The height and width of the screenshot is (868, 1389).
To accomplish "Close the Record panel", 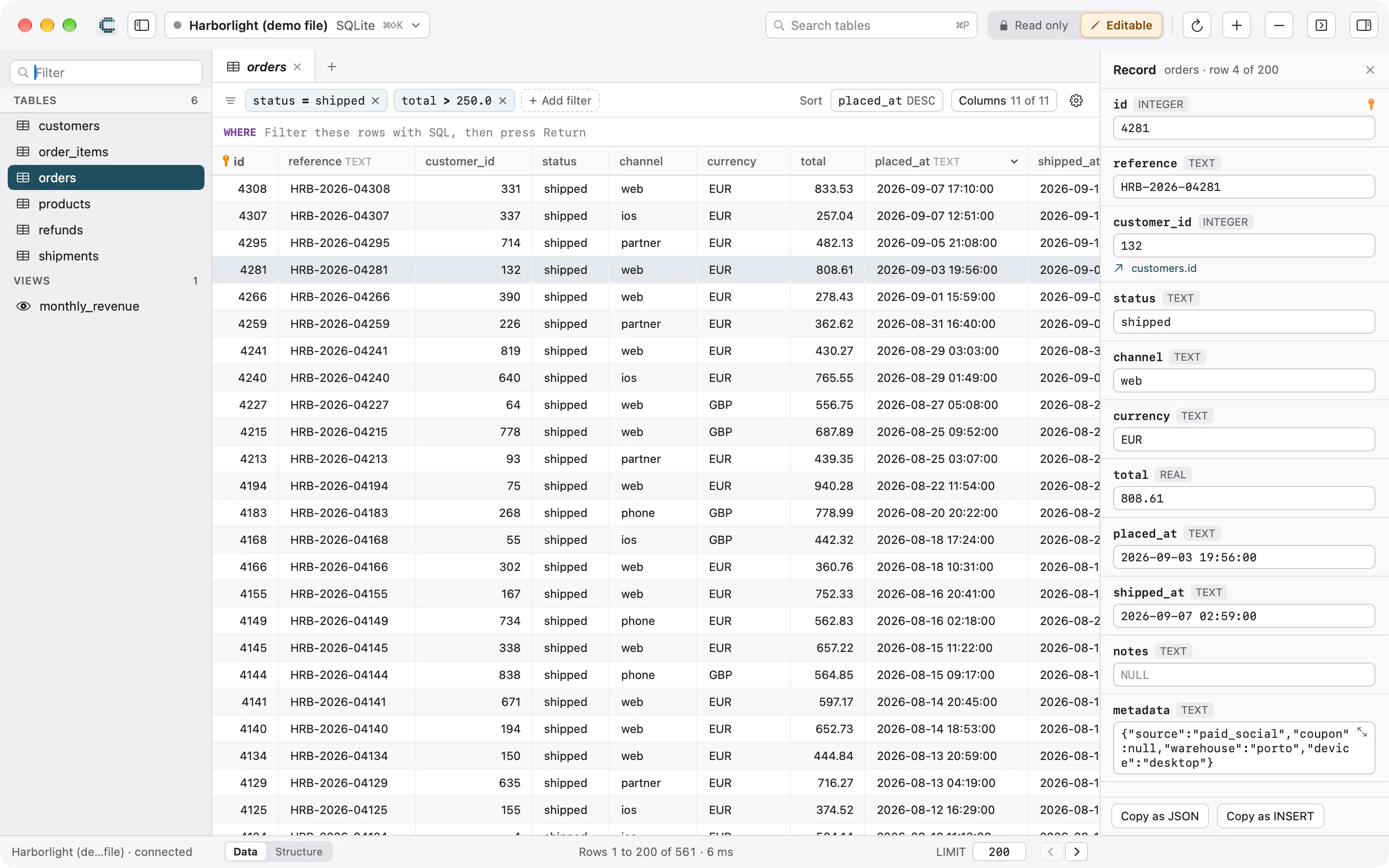I will click(x=1370, y=70).
